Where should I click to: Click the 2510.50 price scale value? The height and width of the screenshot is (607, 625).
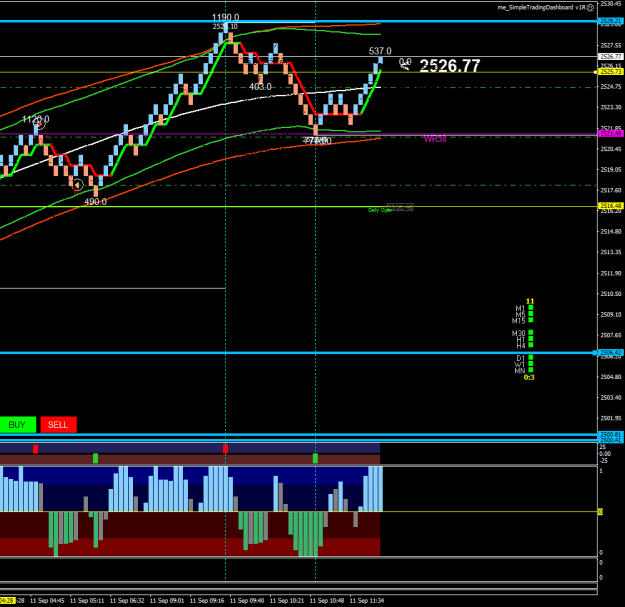click(611, 294)
